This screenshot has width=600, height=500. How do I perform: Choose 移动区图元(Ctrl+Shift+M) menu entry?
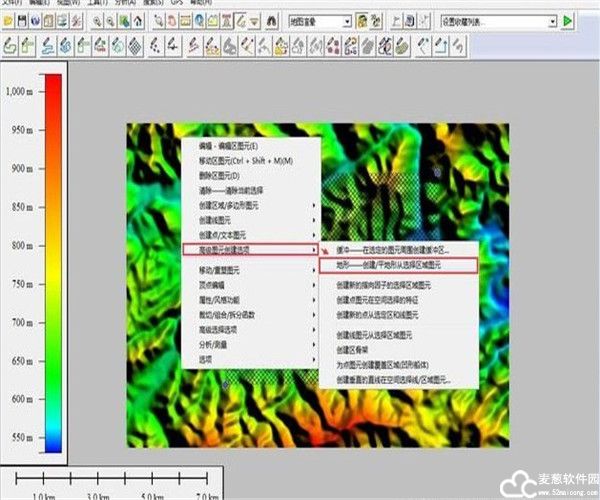251,161
